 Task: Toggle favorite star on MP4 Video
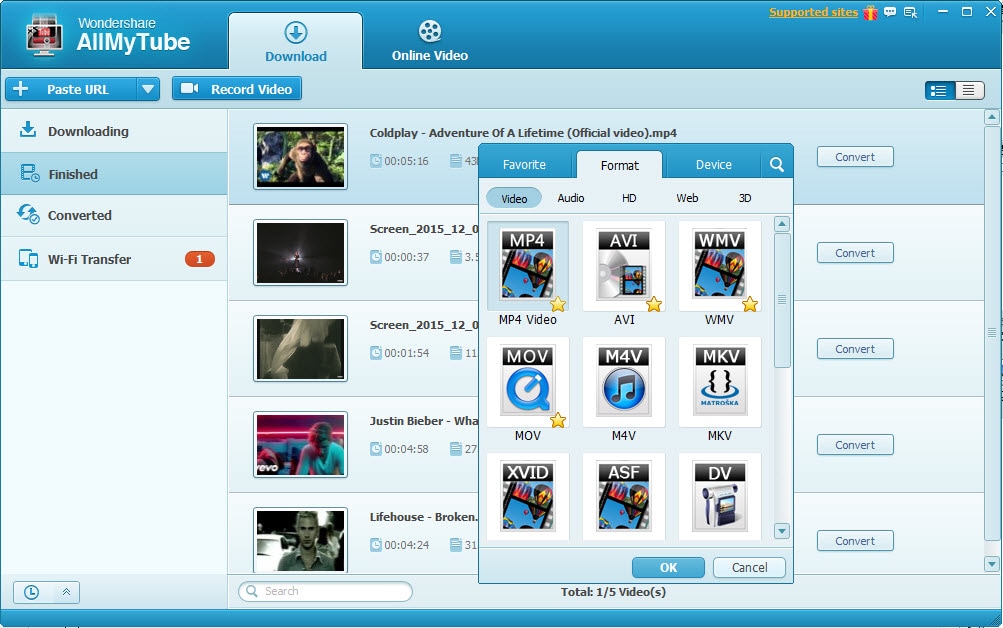pos(558,304)
